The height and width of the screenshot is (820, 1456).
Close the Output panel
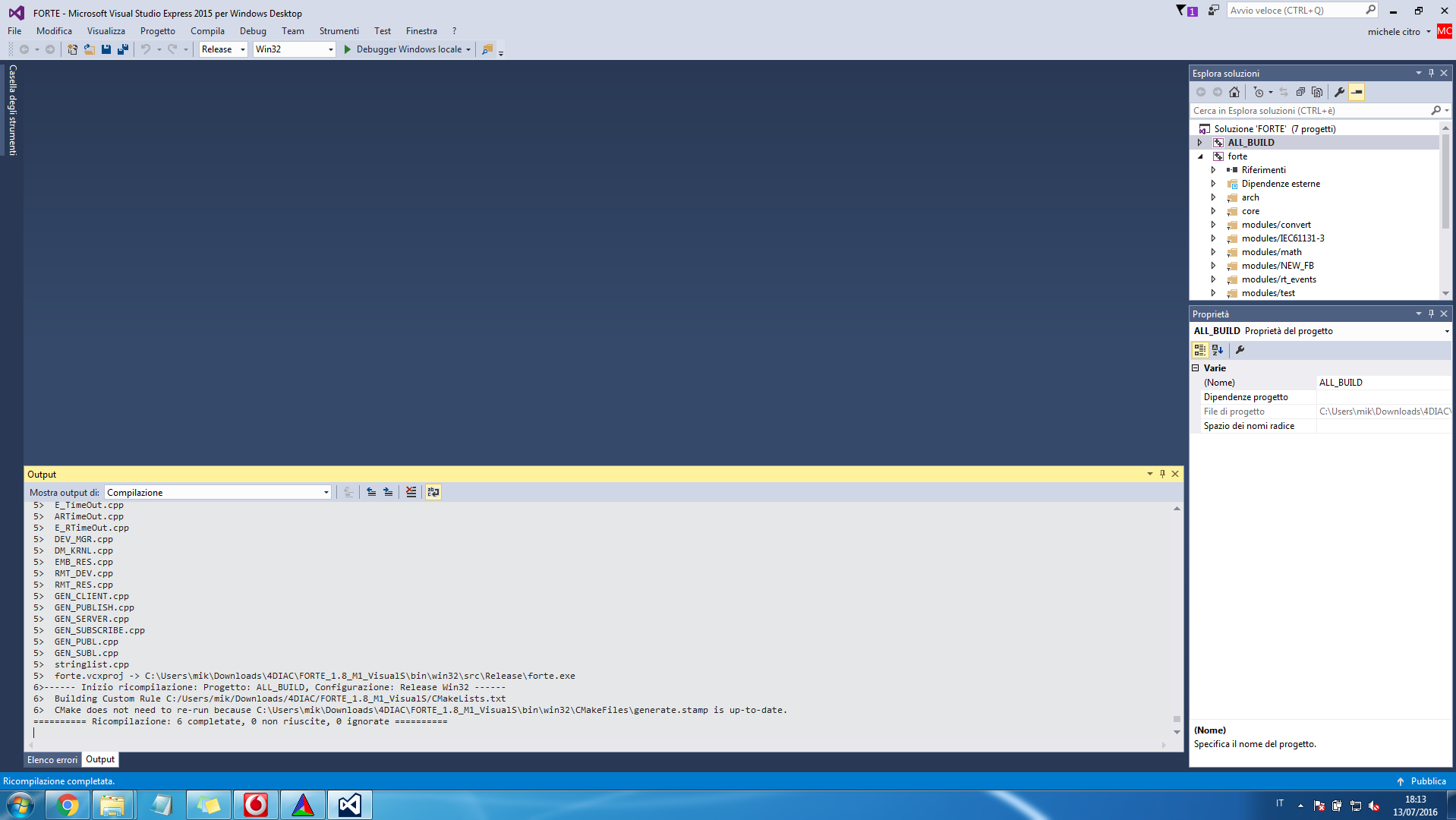pos(1175,474)
